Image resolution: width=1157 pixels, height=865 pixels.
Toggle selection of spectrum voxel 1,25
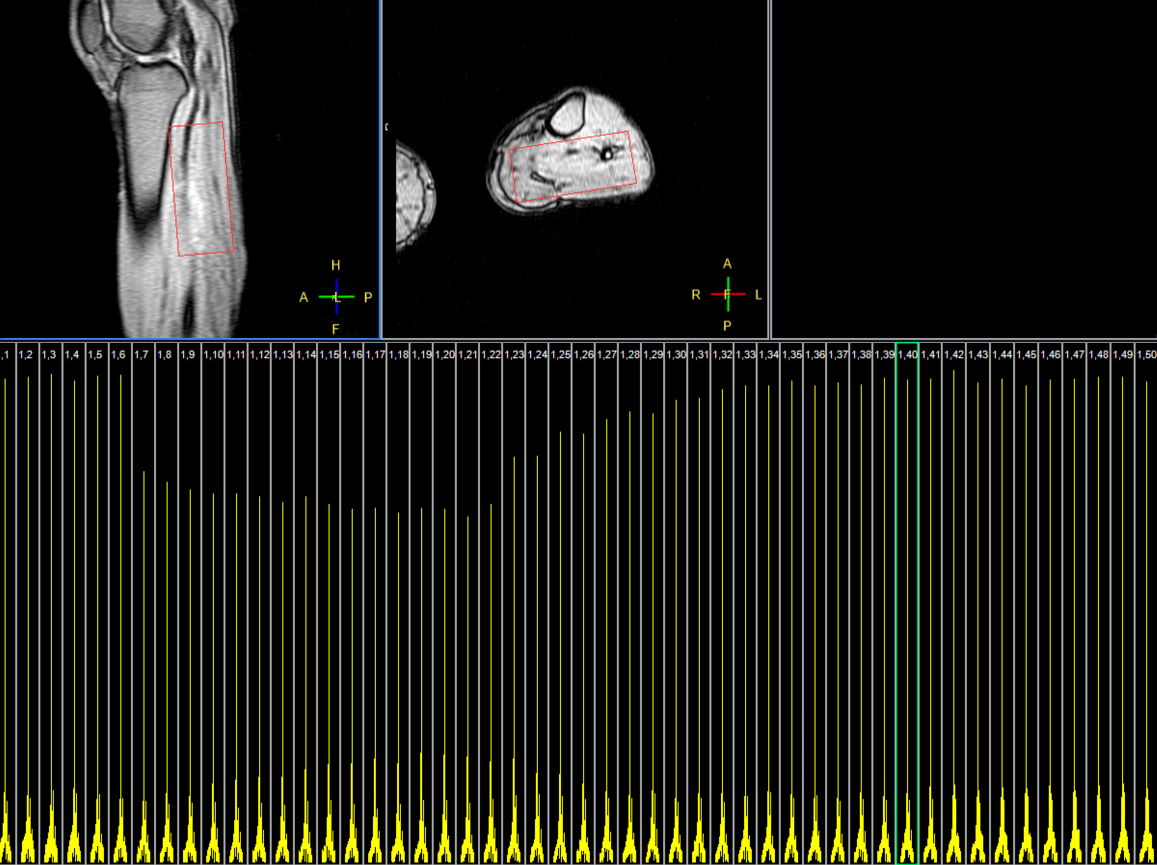point(561,354)
